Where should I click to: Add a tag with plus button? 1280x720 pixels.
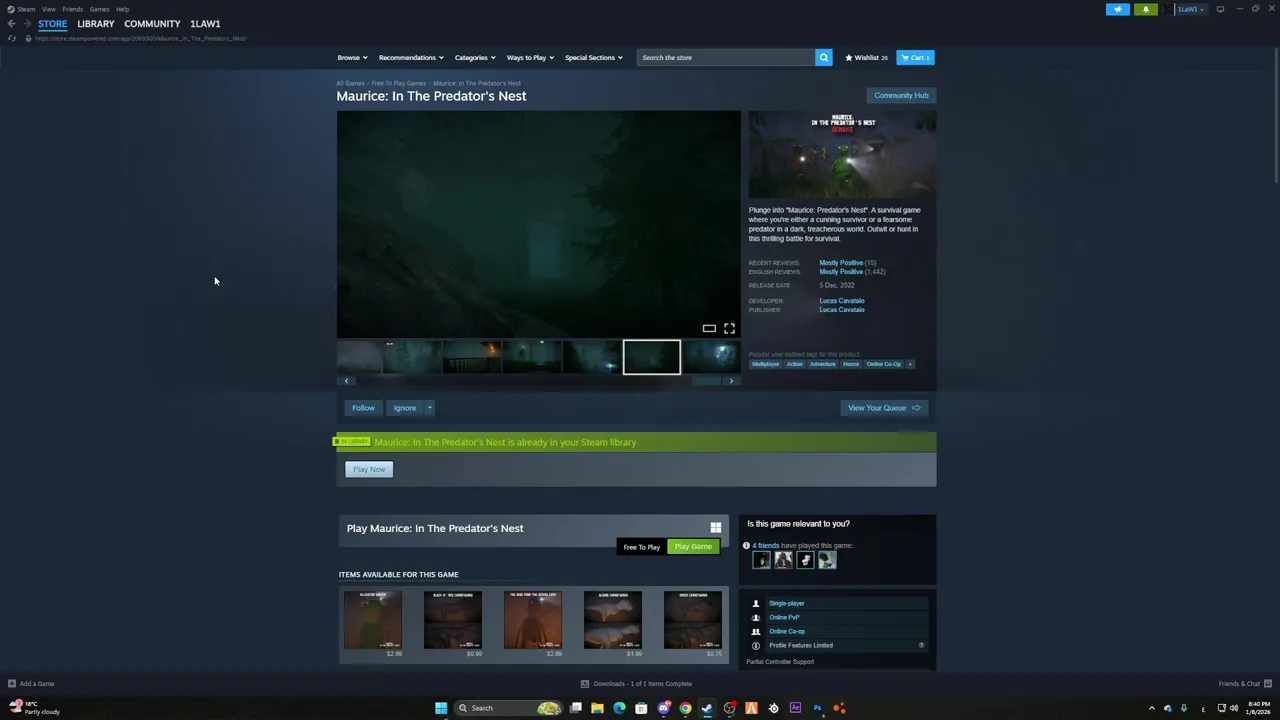coord(910,364)
